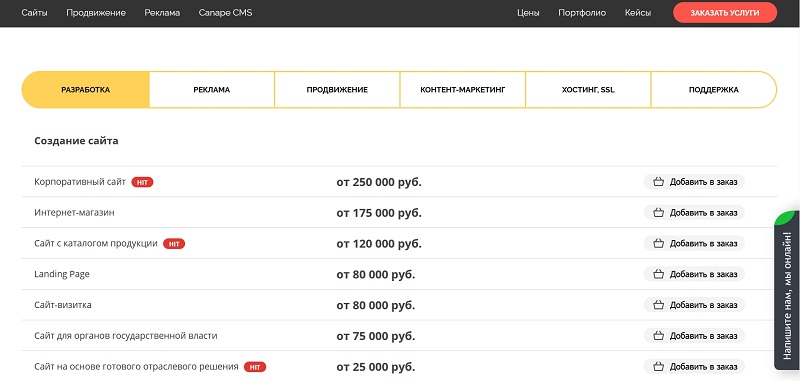This screenshot has height=381, width=800.
Task: Click the Сайт-визитка price от 80 000 руб.
Action: [376, 306]
